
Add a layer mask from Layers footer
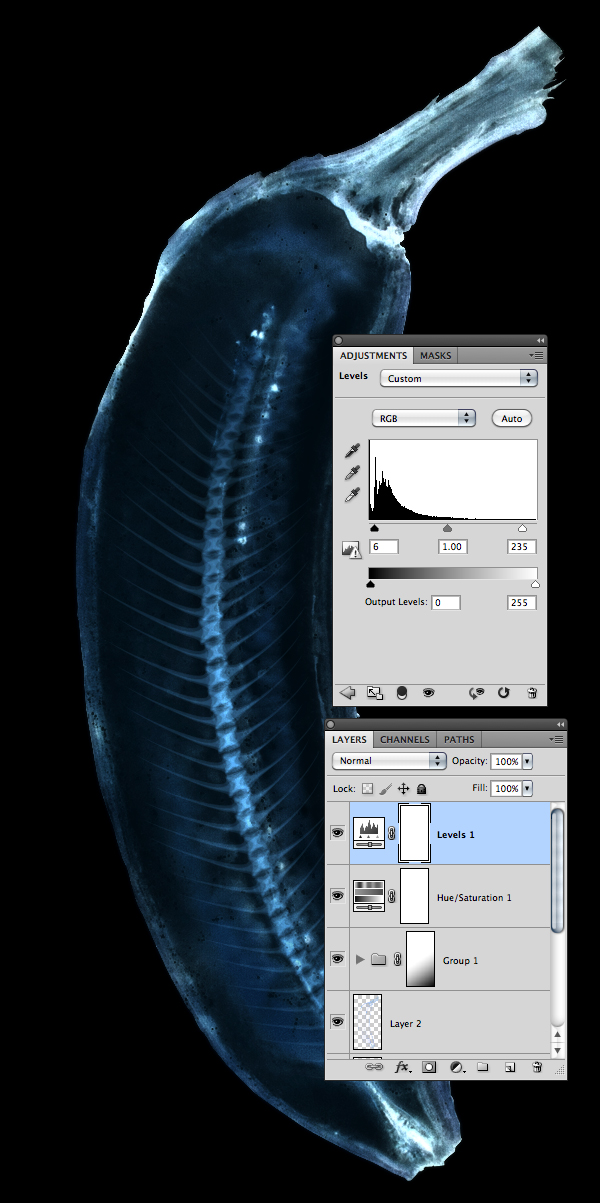pos(429,1067)
